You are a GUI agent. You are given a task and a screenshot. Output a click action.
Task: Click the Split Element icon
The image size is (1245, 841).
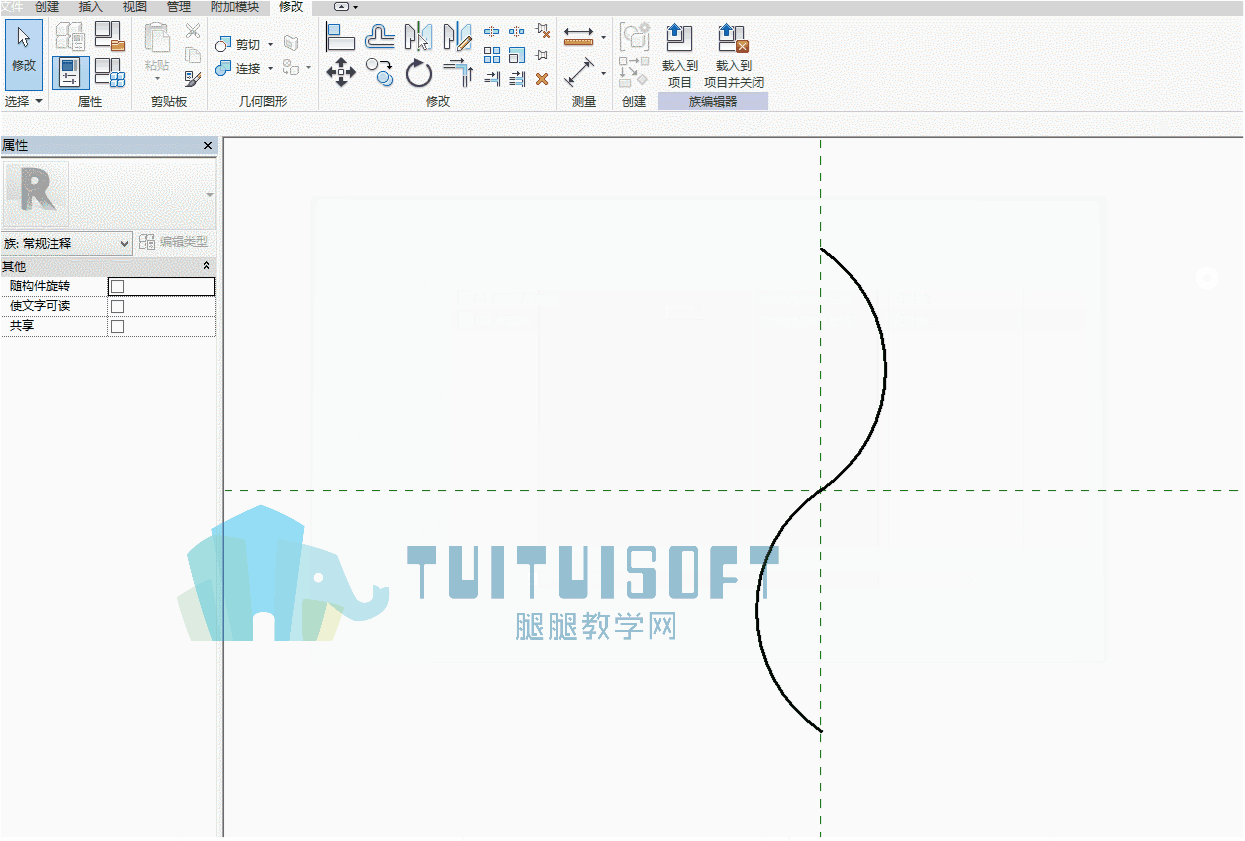492,31
